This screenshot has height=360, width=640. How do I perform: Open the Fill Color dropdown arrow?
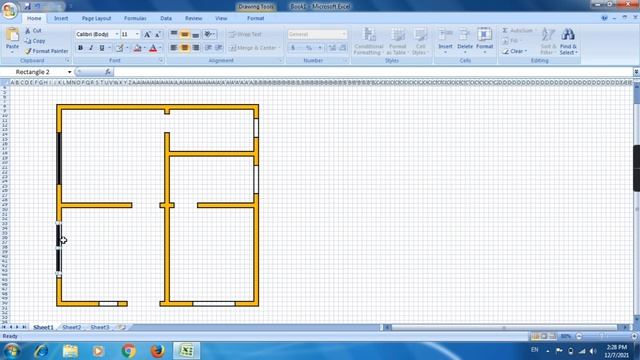[x=144, y=48]
